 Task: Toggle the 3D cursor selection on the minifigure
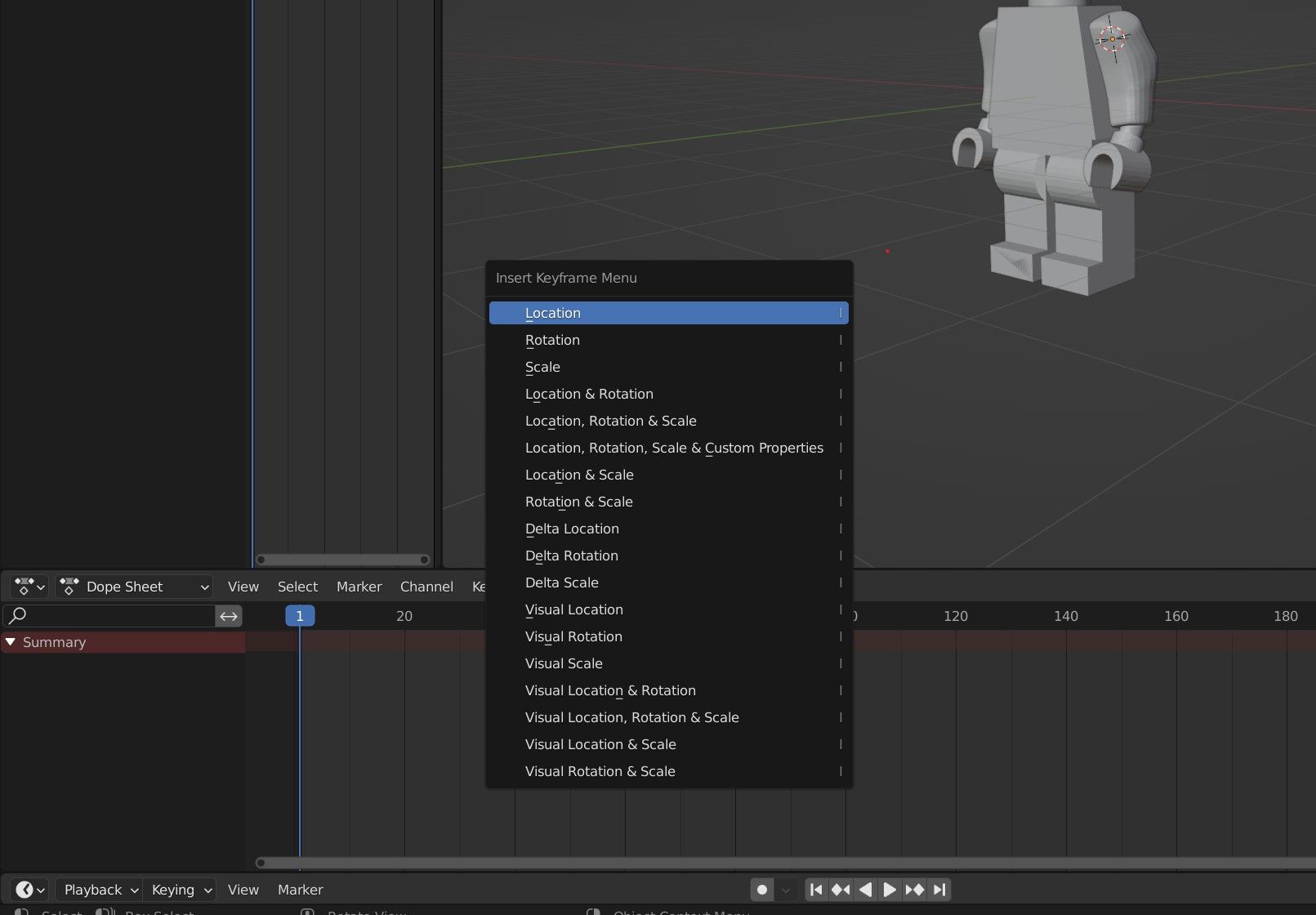pos(1113,38)
